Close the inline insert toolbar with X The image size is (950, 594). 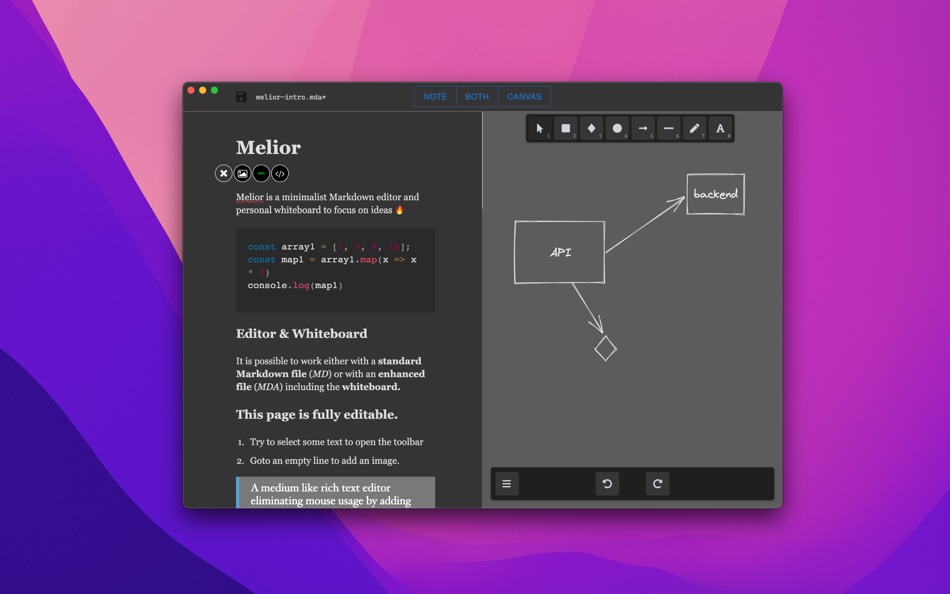[224, 173]
